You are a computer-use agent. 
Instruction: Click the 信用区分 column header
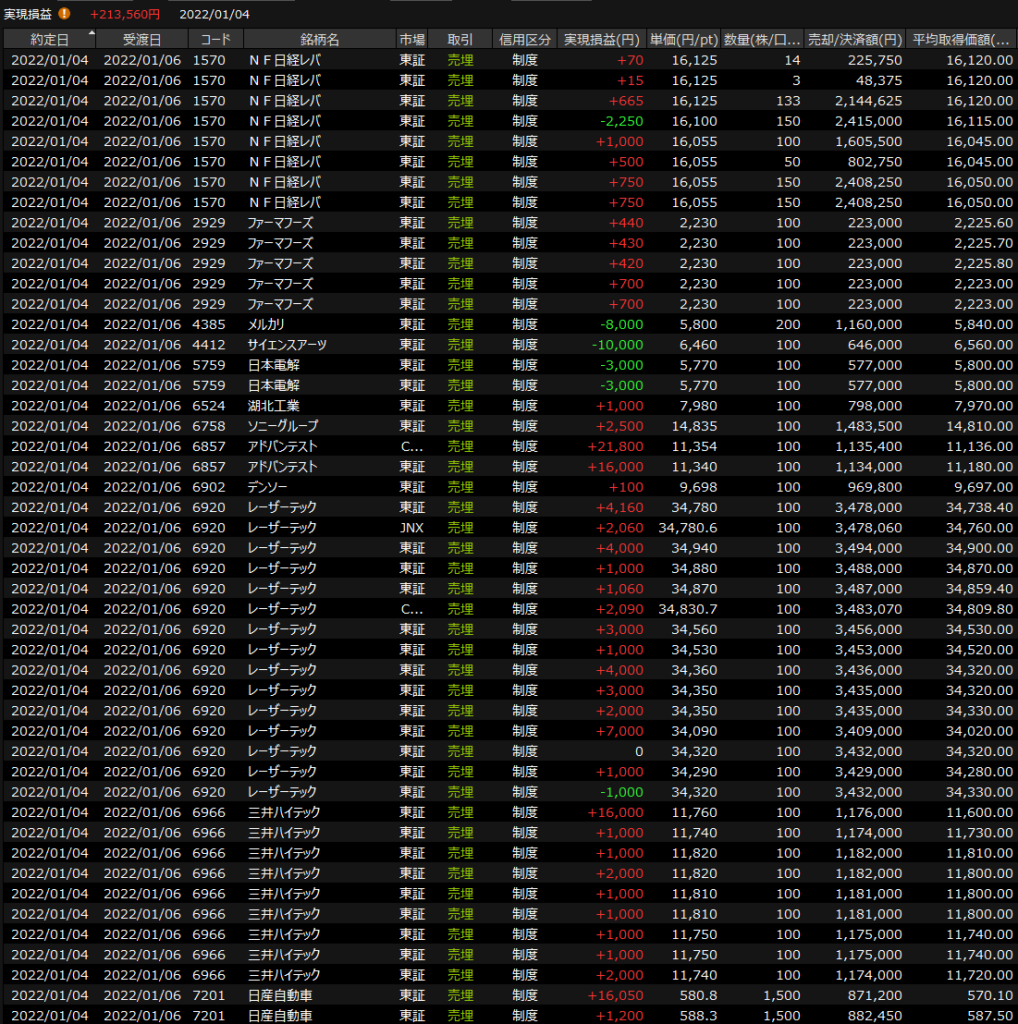click(x=524, y=39)
